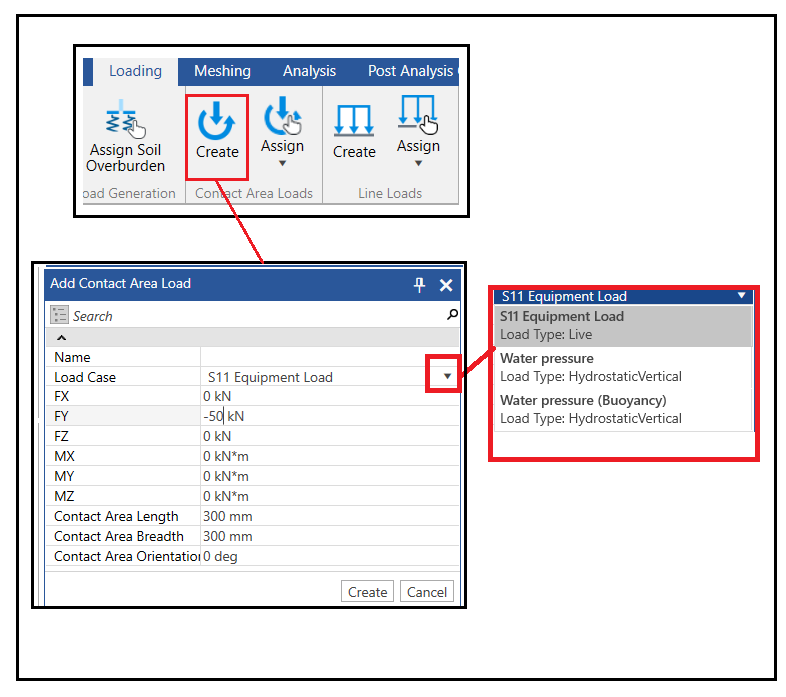
Task: Switch to the Meshing tab
Action: coord(222,71)
